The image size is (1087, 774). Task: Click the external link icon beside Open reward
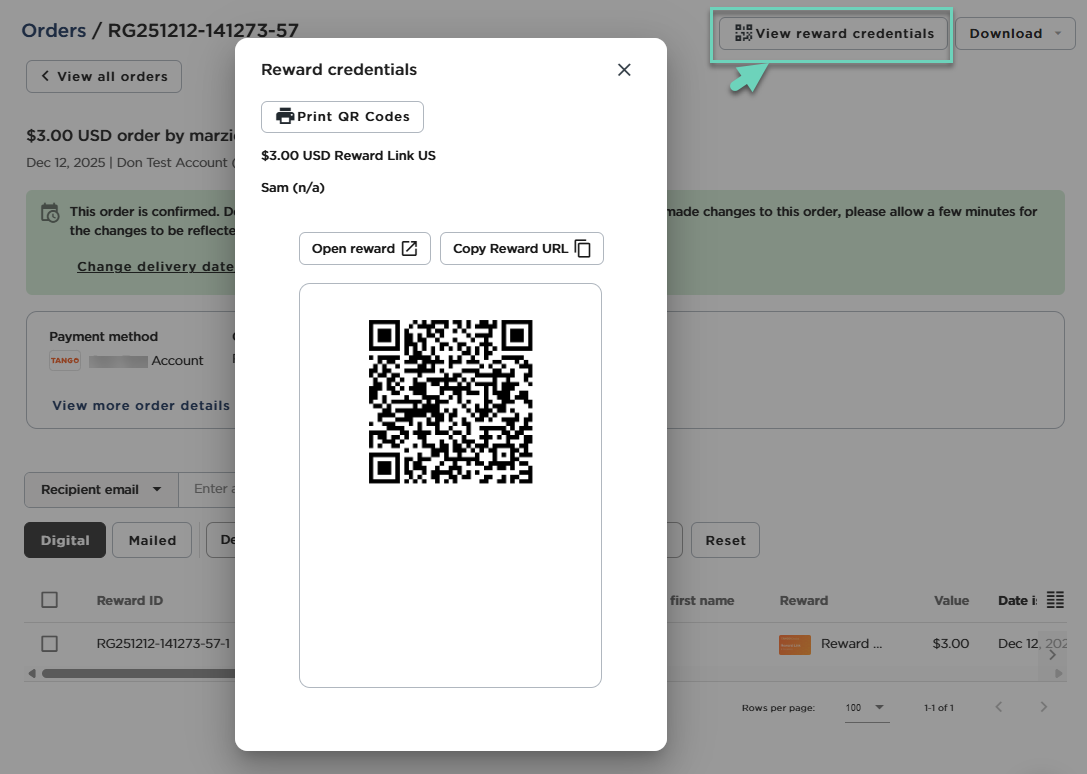[x=409, y=249]
